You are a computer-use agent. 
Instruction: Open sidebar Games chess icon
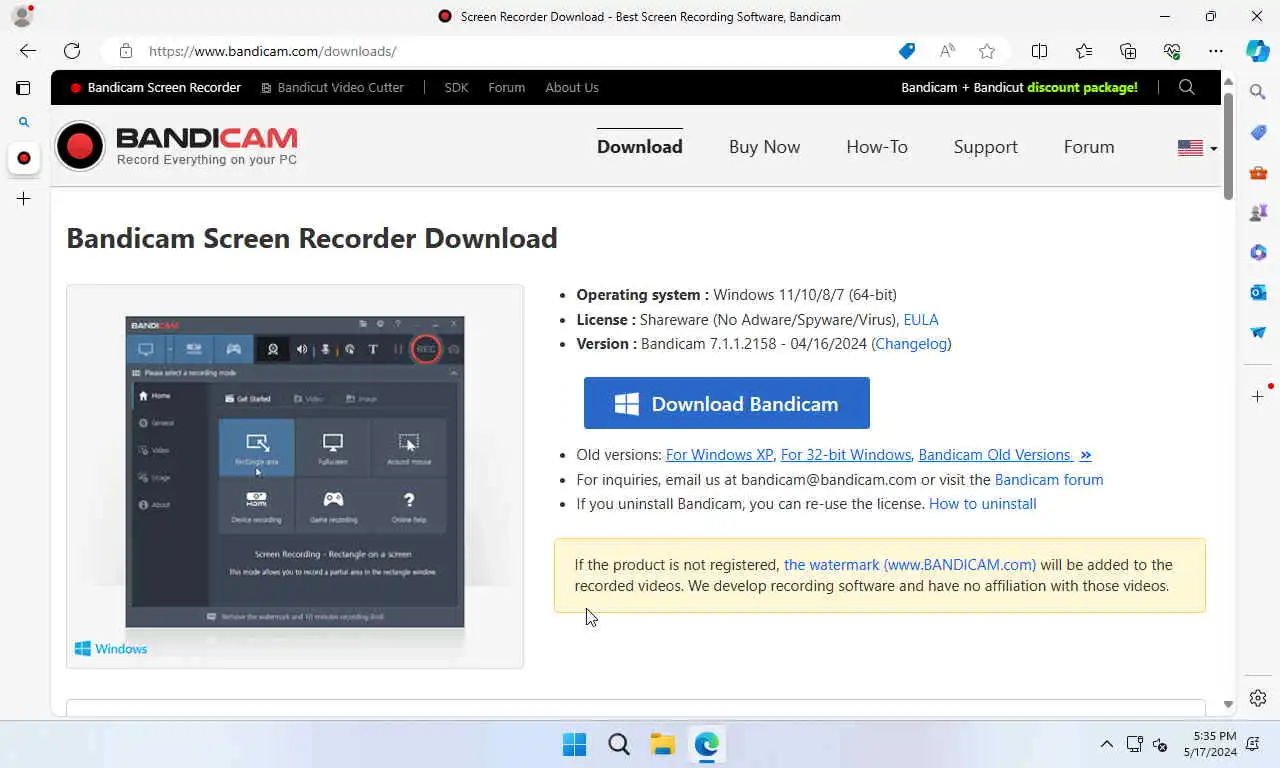1258,212
